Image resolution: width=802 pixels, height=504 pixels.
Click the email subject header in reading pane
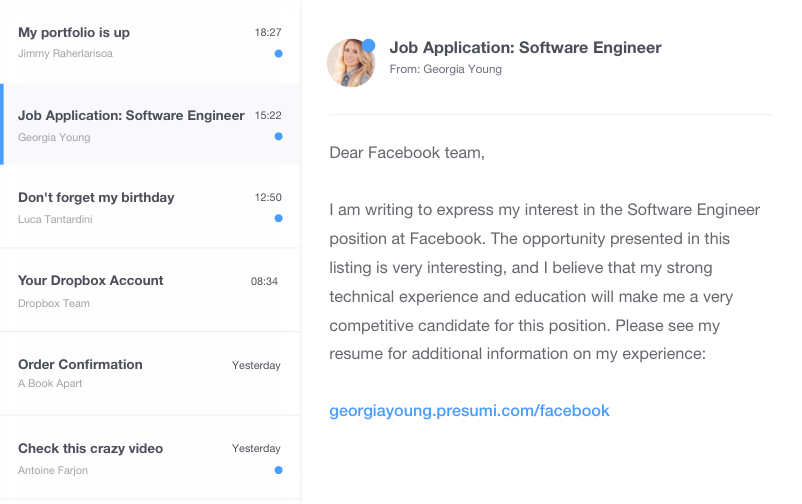(525, 47)
